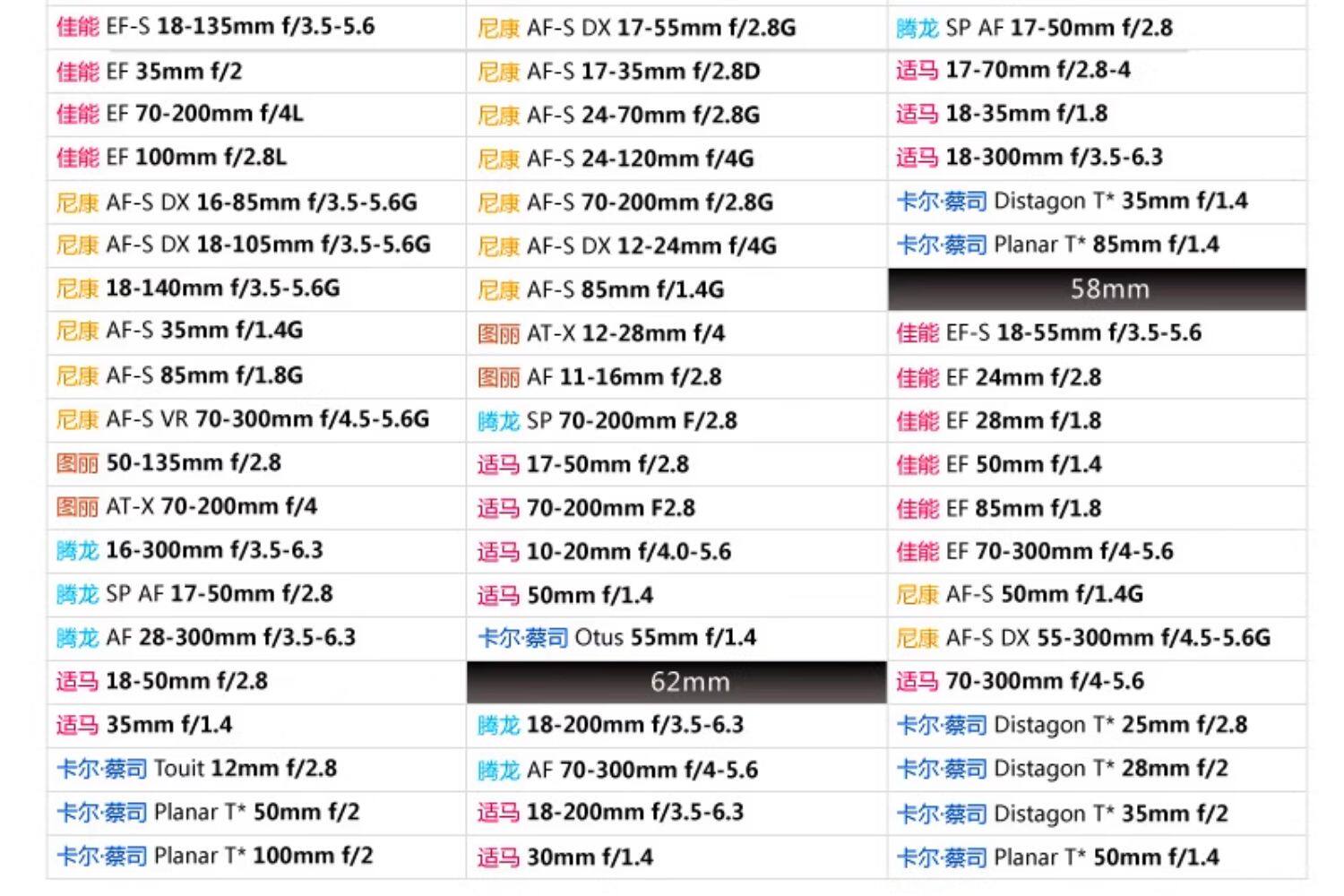Viewport: 1344px width, 896px height.
Task: Click 腾龙 AF 28-300mm f/3.5-6.3 row
Action: pos(256,638)
